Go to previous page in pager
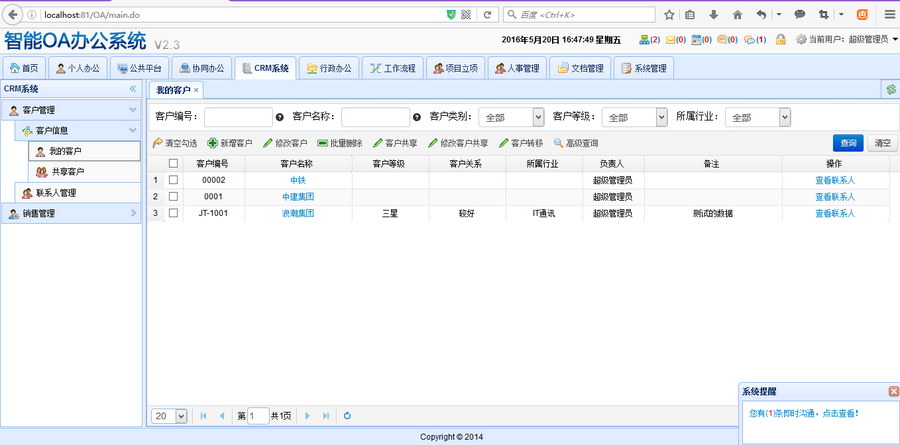 (x=222, y=416)
